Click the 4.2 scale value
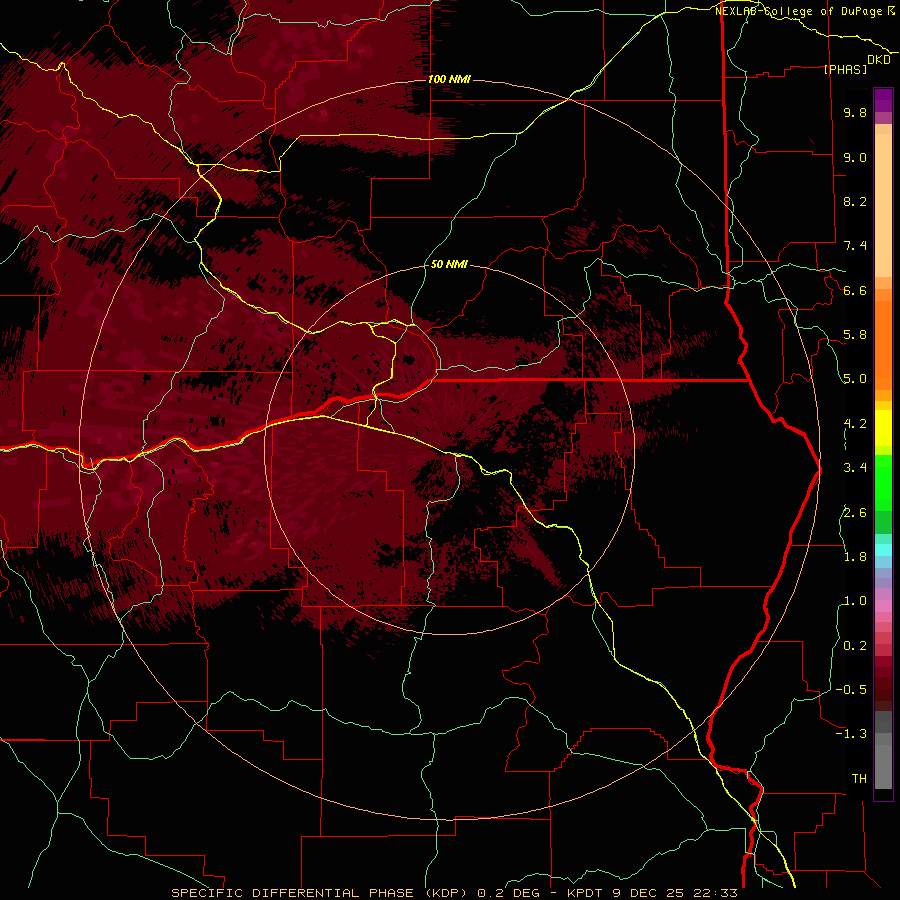Screen dimensions: 900x900 (855, 424)
